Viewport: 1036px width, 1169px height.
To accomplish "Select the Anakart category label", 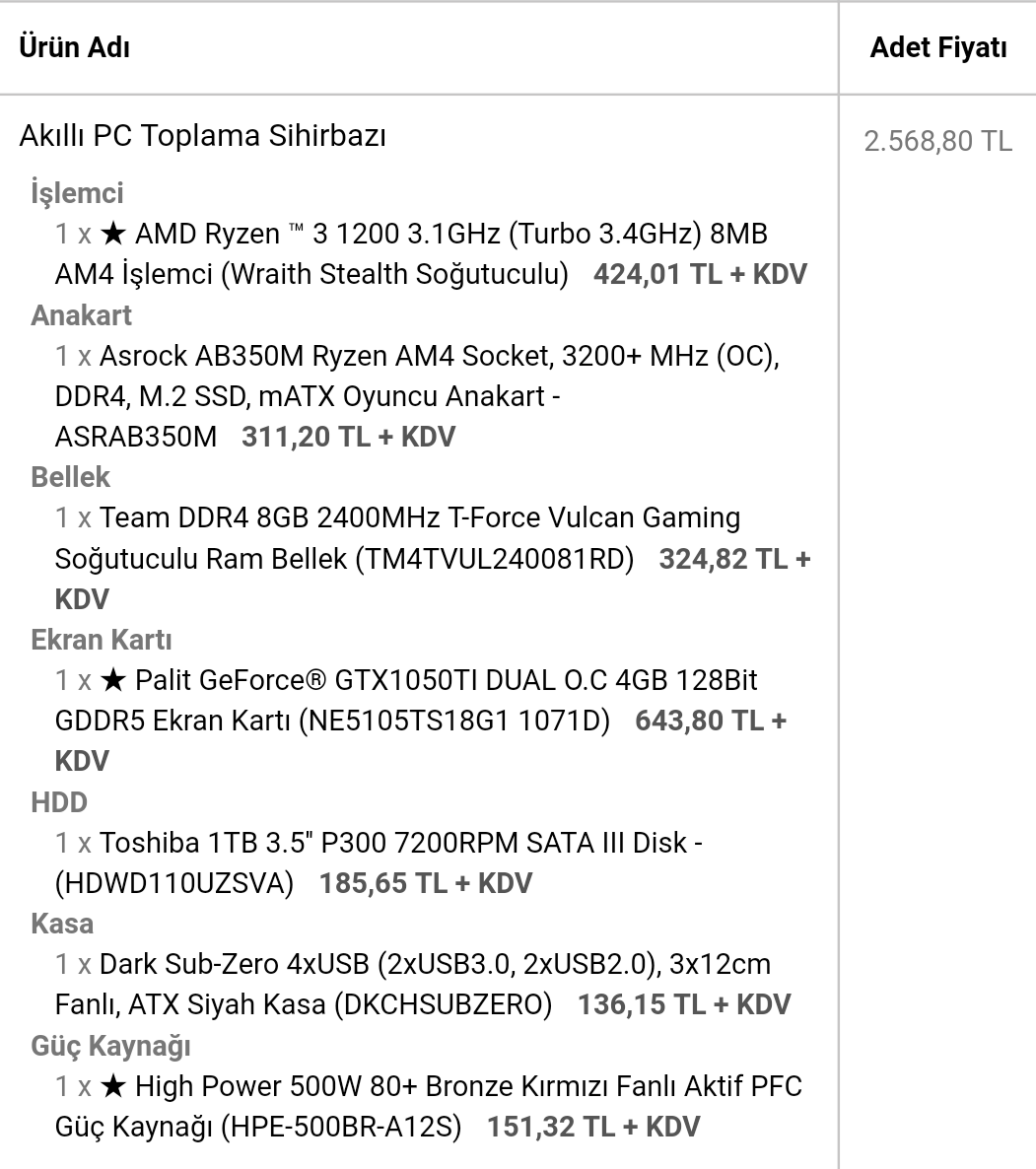I will click(x=81, y=315).
